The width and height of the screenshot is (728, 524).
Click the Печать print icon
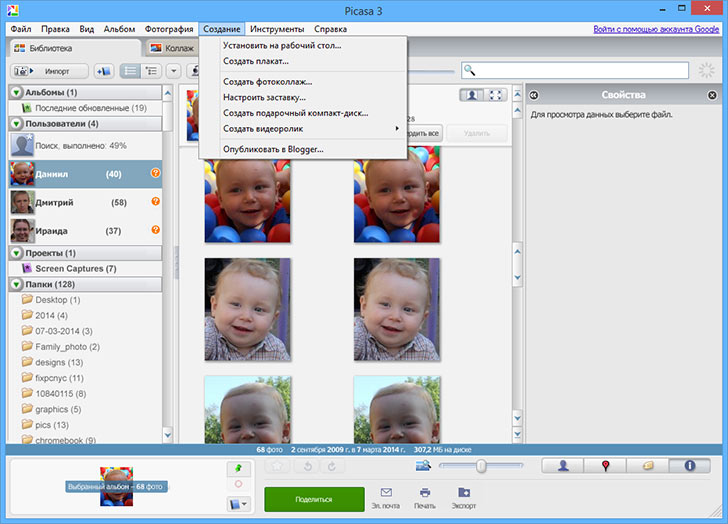(x=425, y=498)
